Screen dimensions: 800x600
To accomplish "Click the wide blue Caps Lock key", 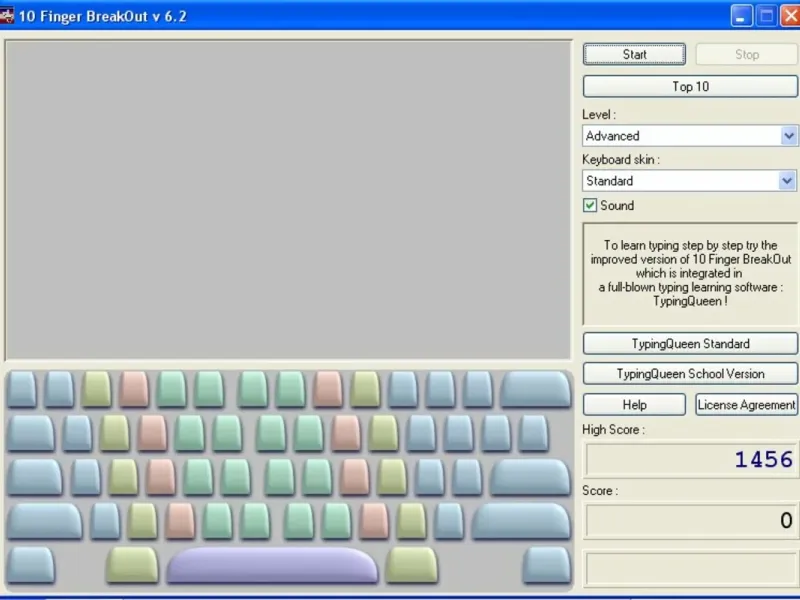I will [x=35, y=478].
